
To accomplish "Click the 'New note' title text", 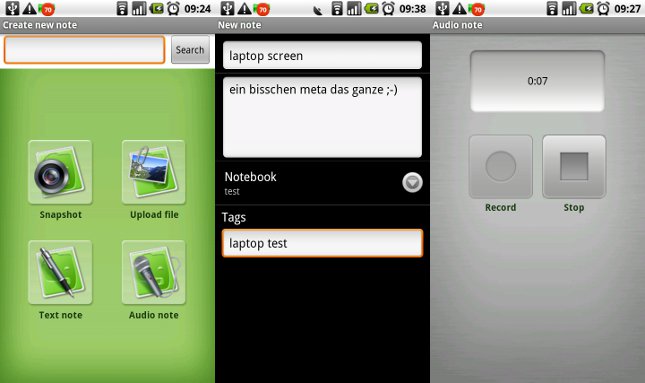I will 239,25.
